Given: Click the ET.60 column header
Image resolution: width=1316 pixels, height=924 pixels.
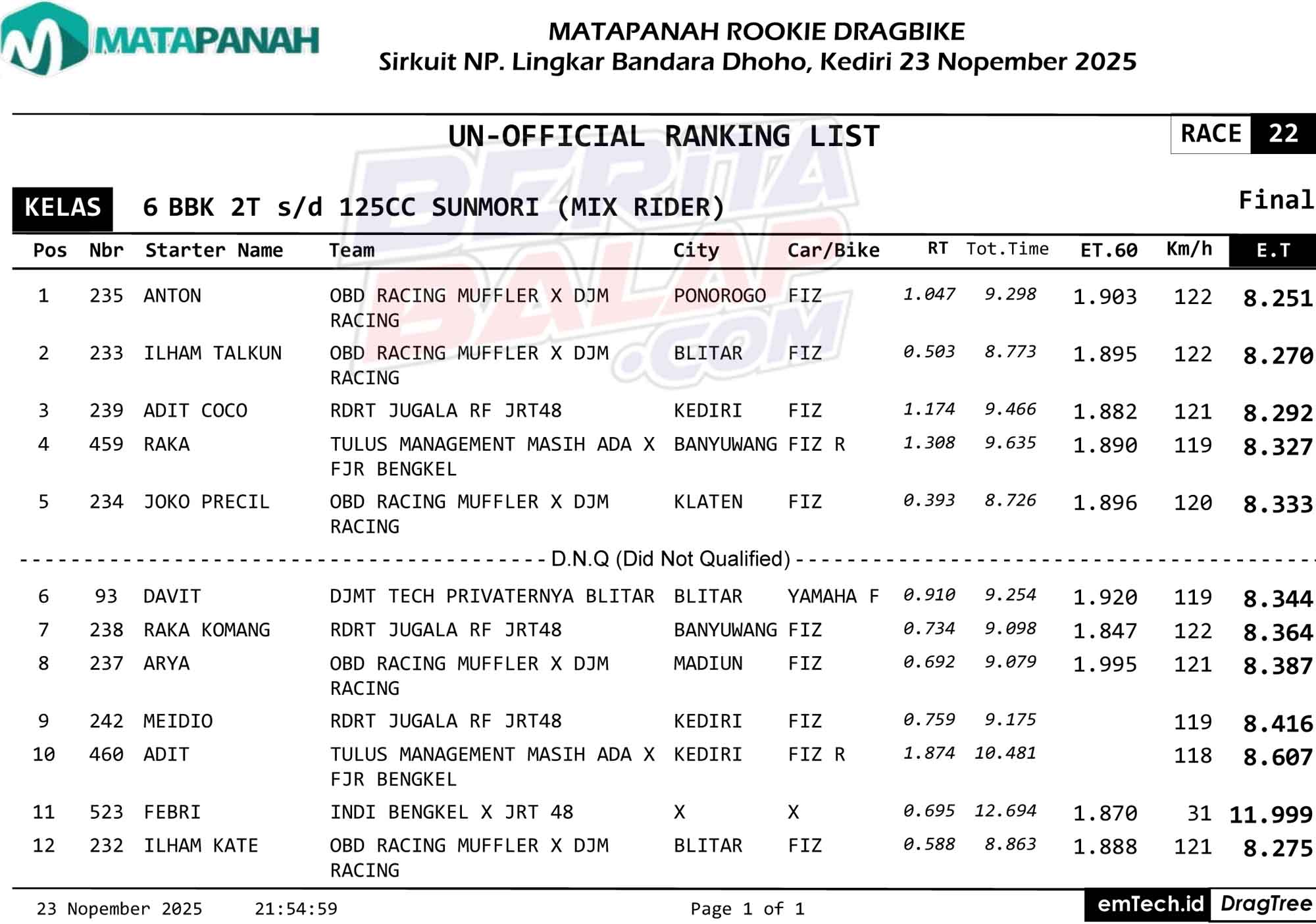Looking at the screenshot, I should click(1109, 251).
